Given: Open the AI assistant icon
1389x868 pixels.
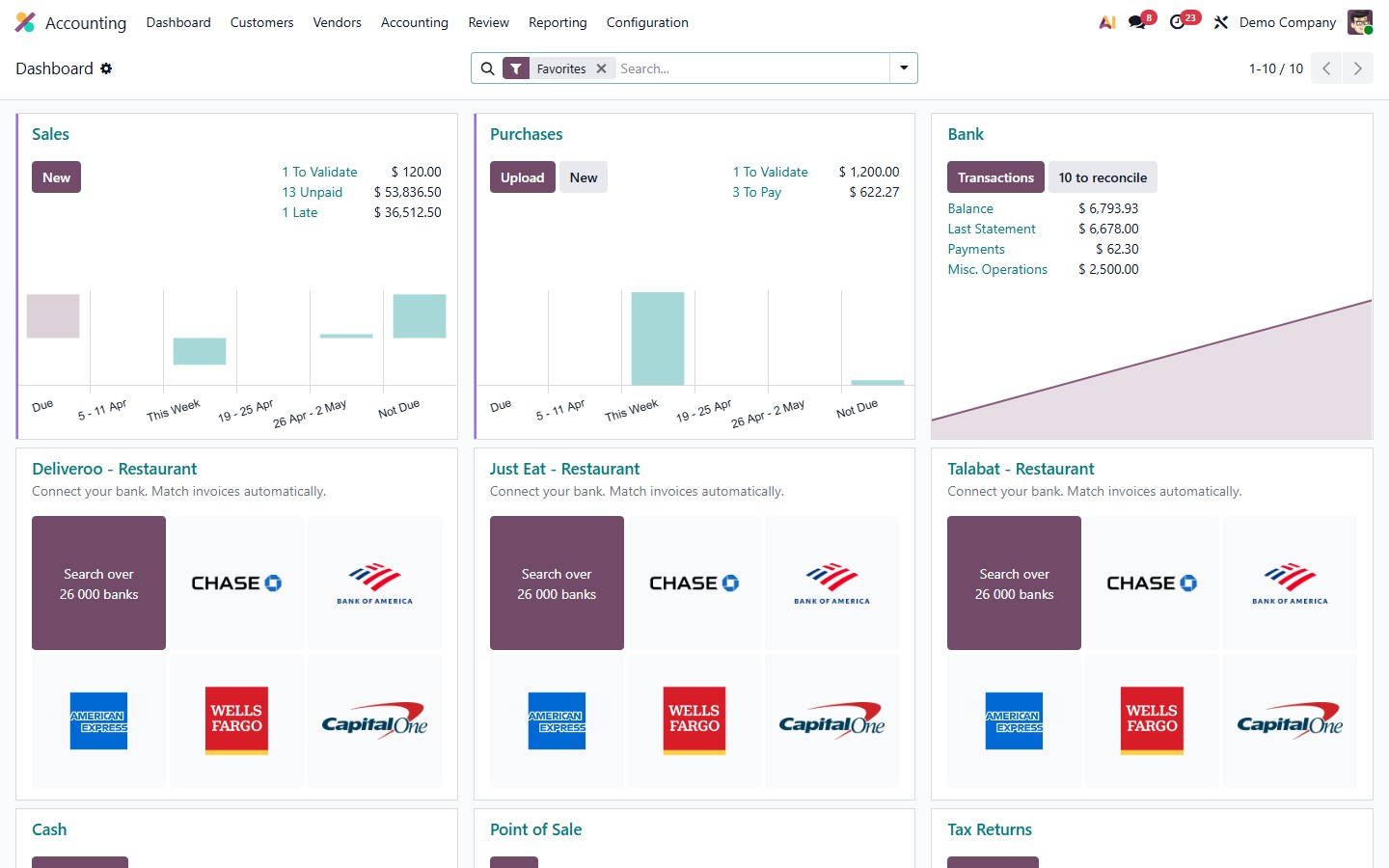Looking at the screenshot, I should pos(1106,21).
